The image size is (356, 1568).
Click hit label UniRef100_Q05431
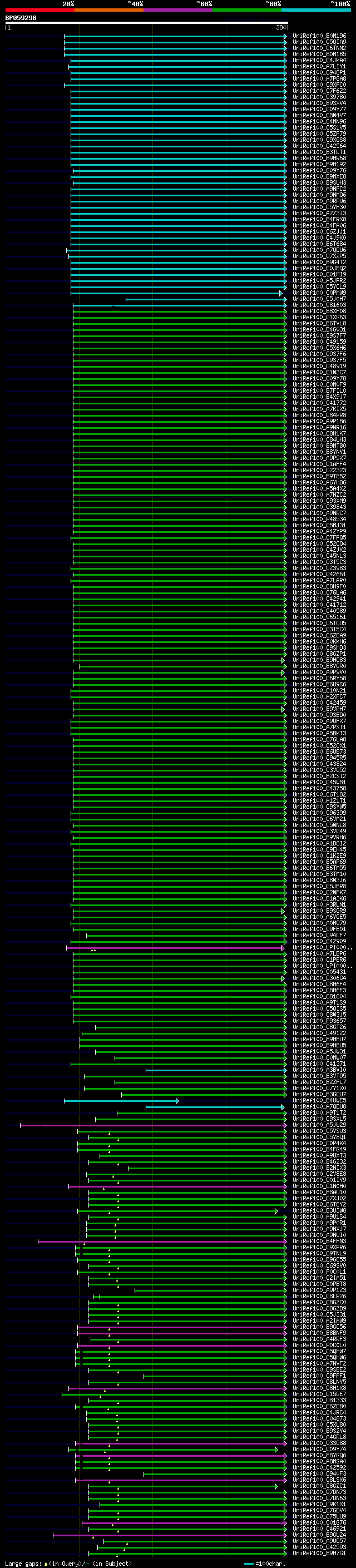point(319,972)
